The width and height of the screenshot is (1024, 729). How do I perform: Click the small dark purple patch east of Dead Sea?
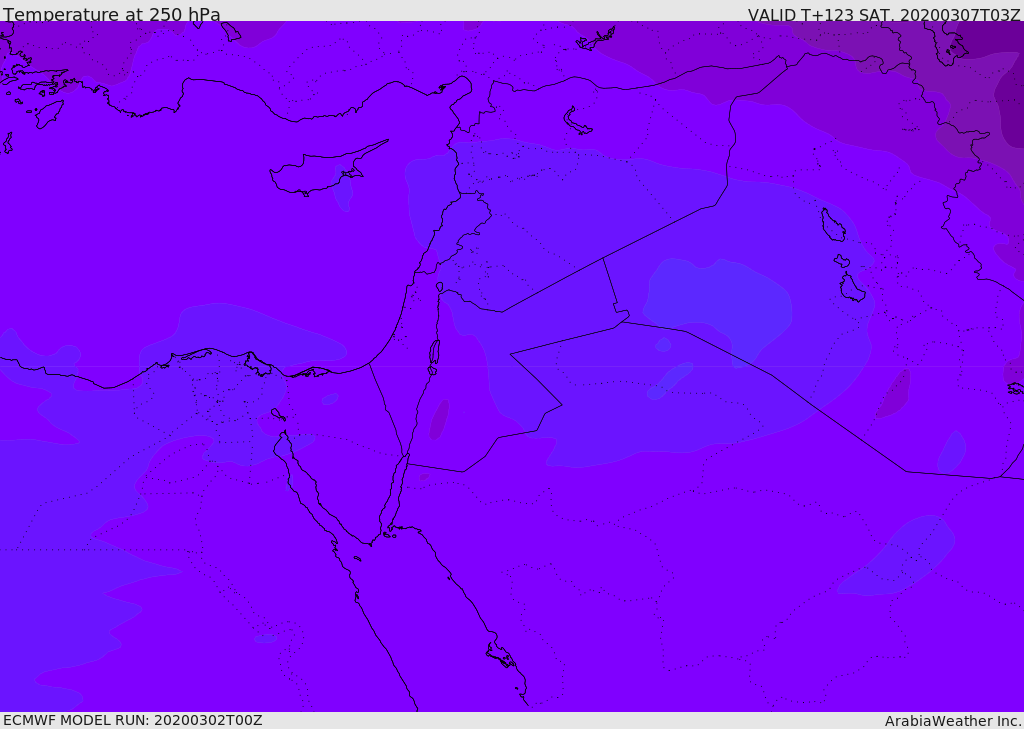(439, 419)
